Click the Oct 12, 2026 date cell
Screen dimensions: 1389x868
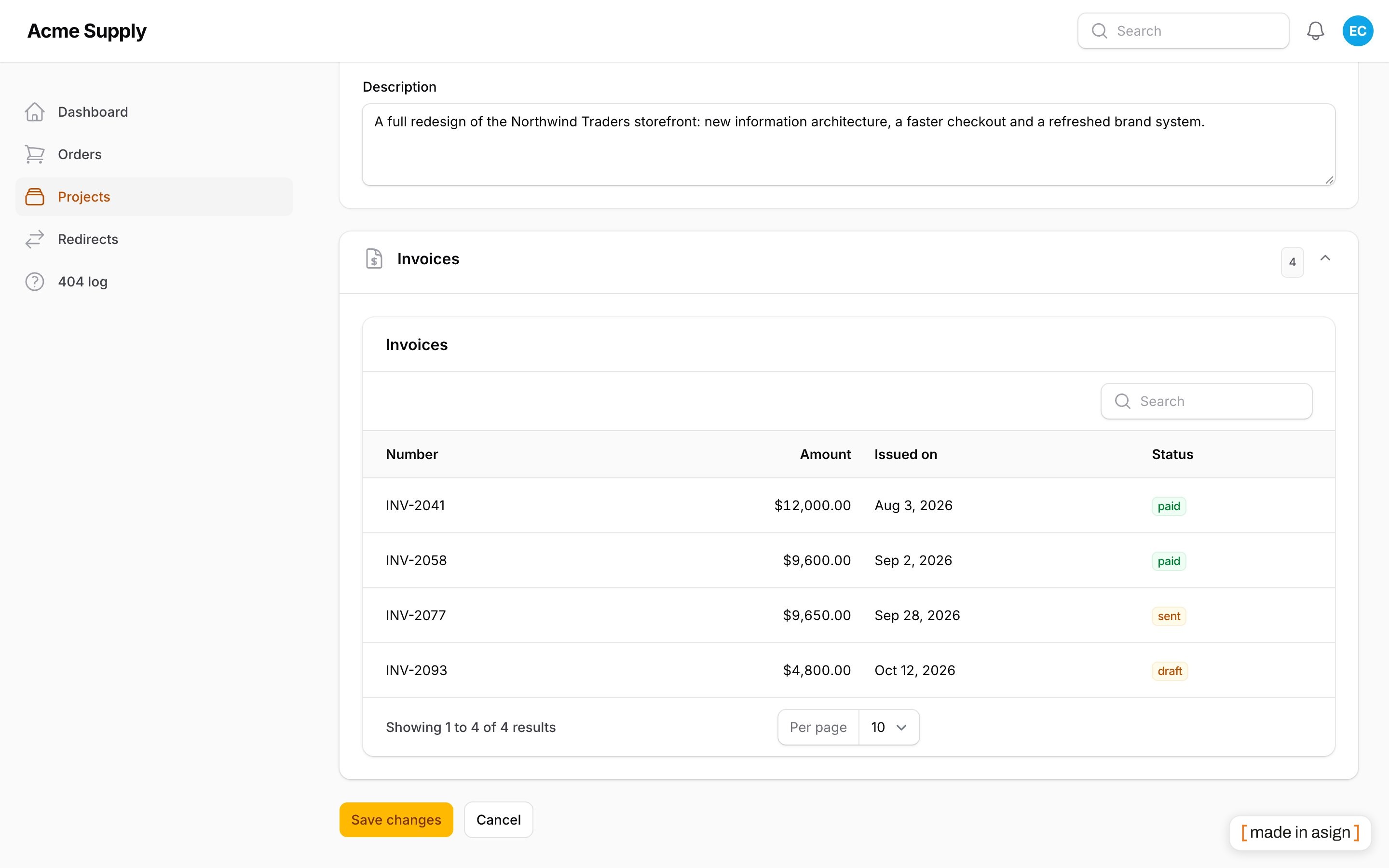click(914, 670)
